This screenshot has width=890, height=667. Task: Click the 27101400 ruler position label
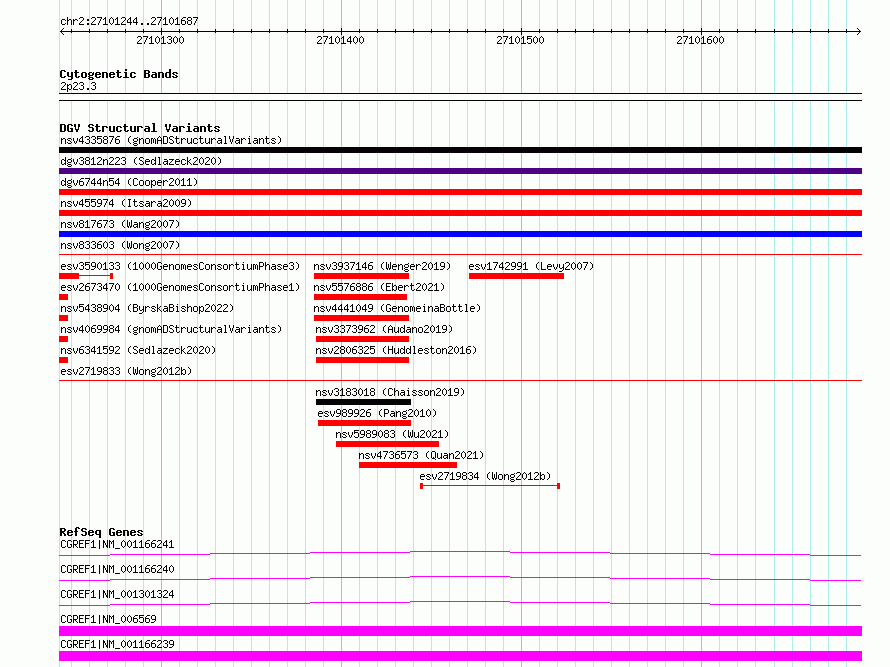coord(340,40)
